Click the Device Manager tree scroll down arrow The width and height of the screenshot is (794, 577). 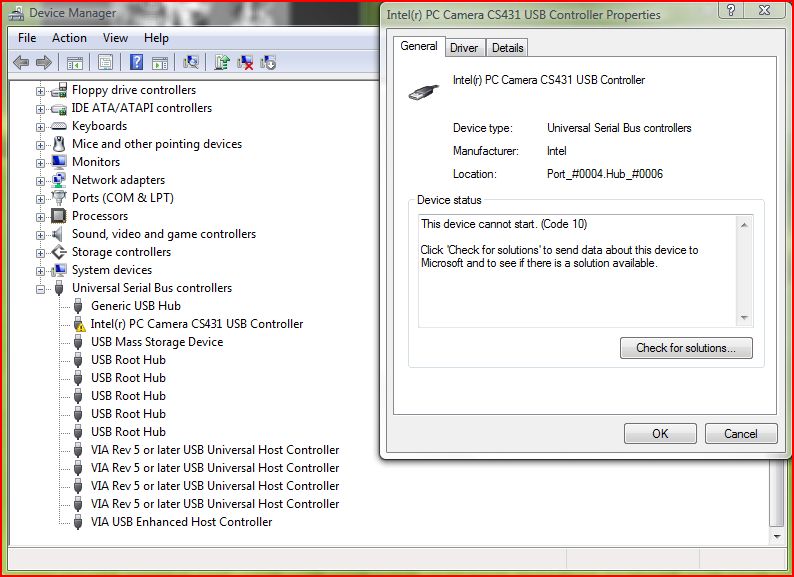pos(777,536)
